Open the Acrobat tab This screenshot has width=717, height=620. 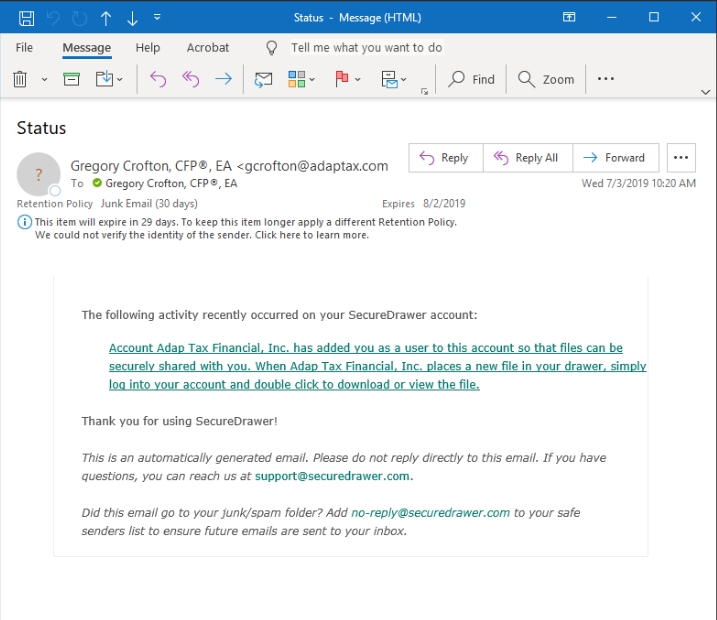(208, 48)
